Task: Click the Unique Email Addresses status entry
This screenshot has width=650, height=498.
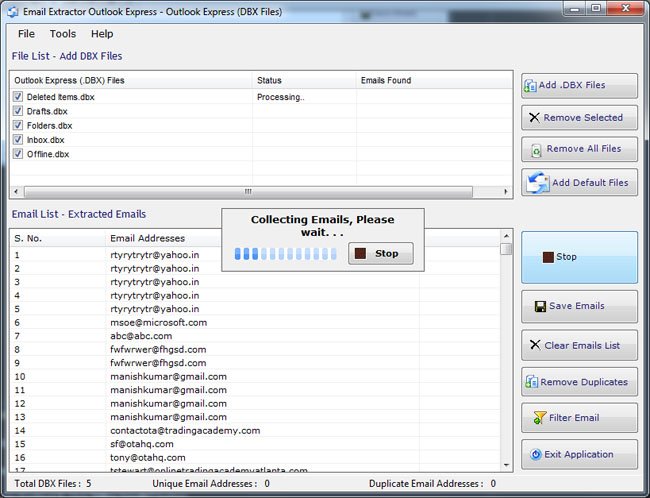Action: click(211, 483)
